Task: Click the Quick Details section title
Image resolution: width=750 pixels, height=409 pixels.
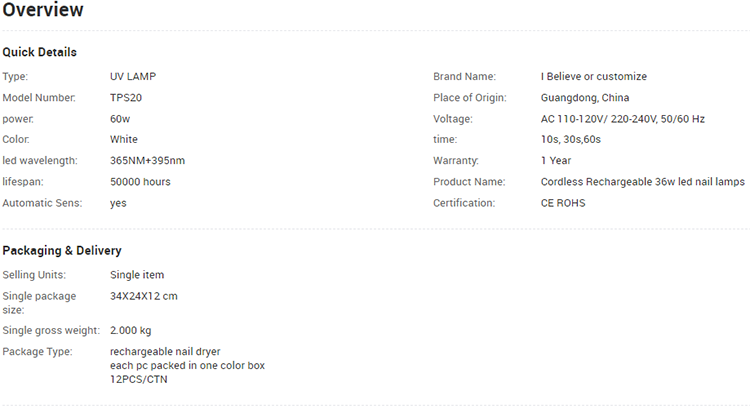Action: coord(39,52)
